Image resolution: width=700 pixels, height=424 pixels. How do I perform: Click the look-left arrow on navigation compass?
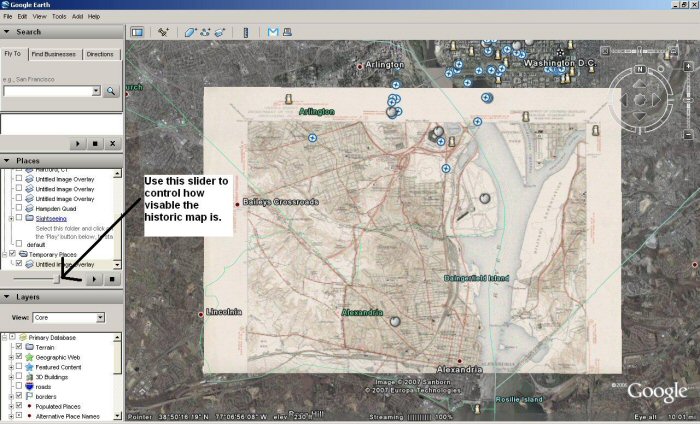624,100
